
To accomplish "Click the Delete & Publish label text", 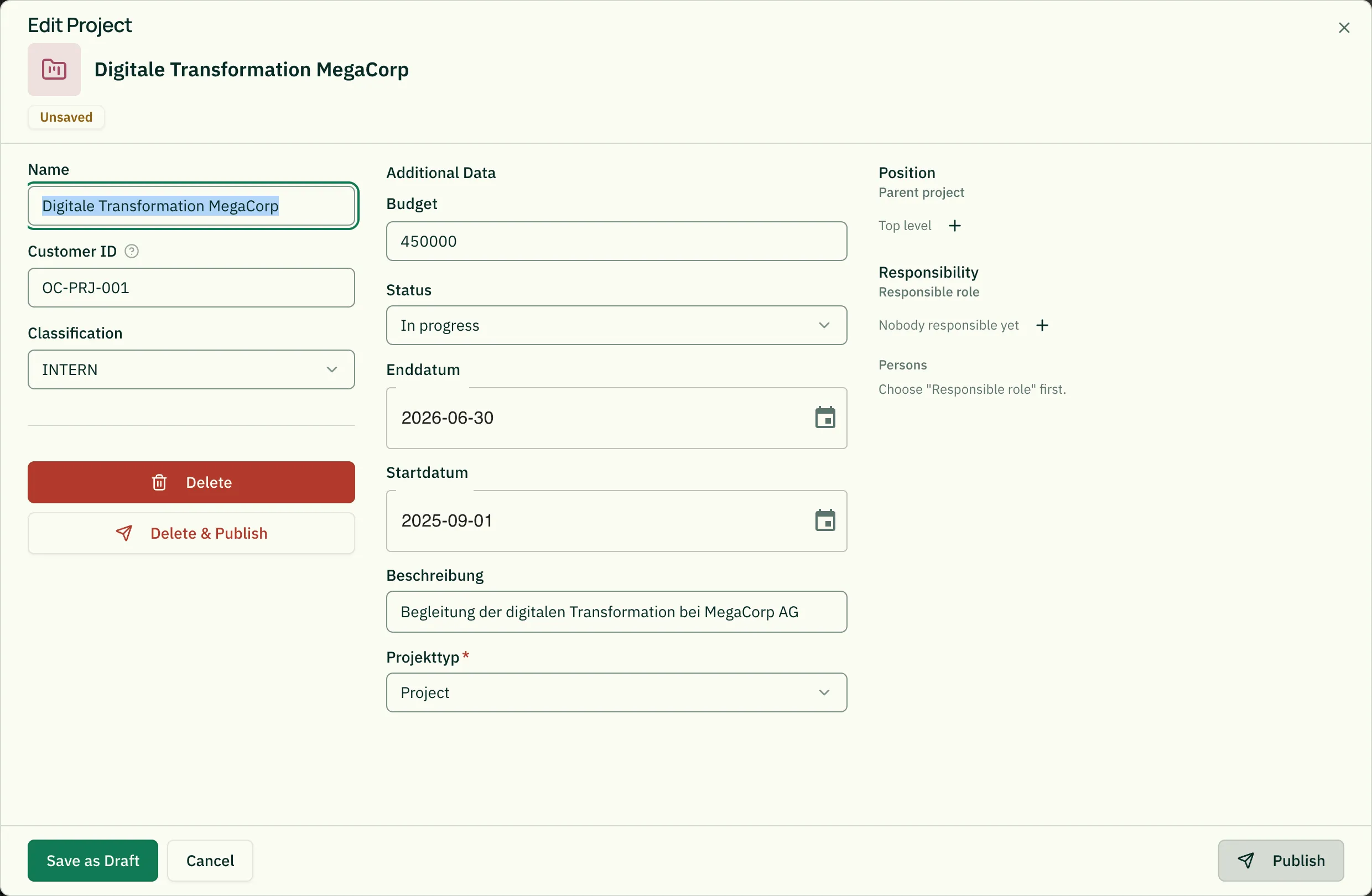I will [x=209, y=534].
